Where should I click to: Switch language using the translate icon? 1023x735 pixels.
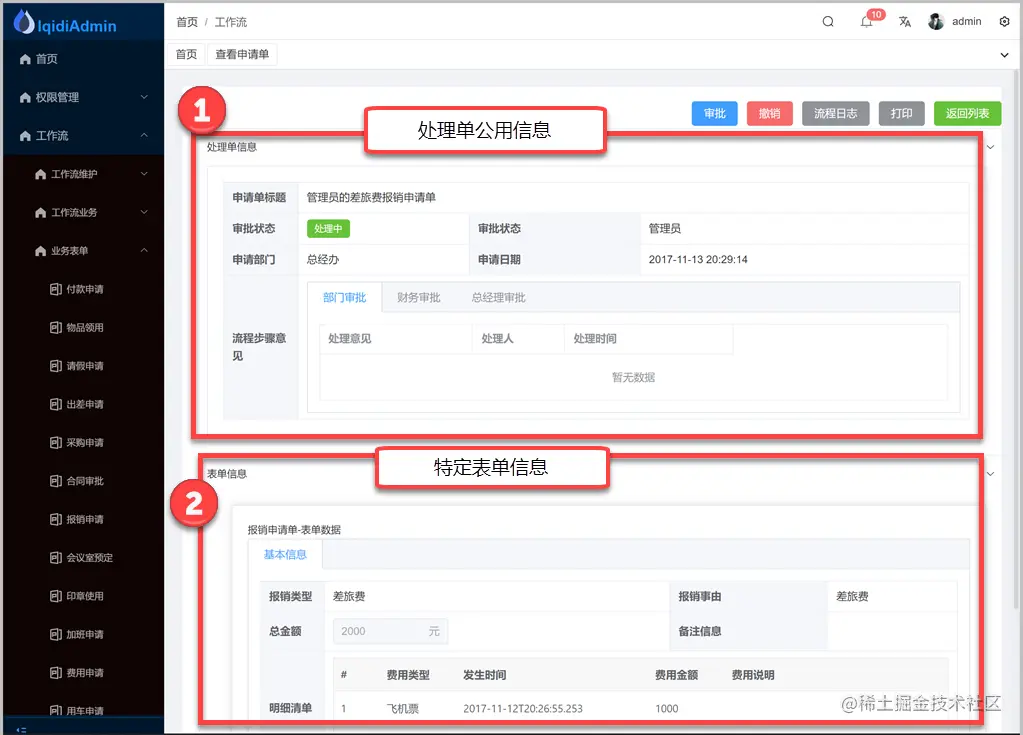click(904, 22)
